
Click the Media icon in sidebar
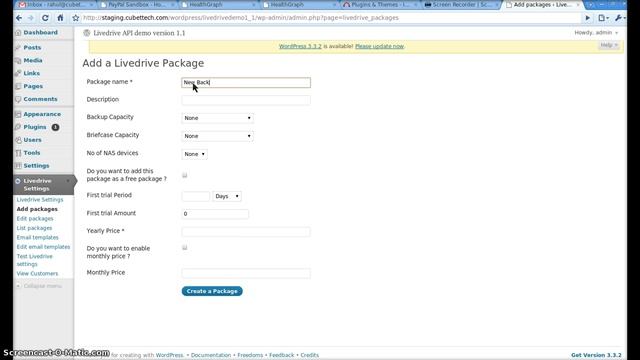coord(18,60)
